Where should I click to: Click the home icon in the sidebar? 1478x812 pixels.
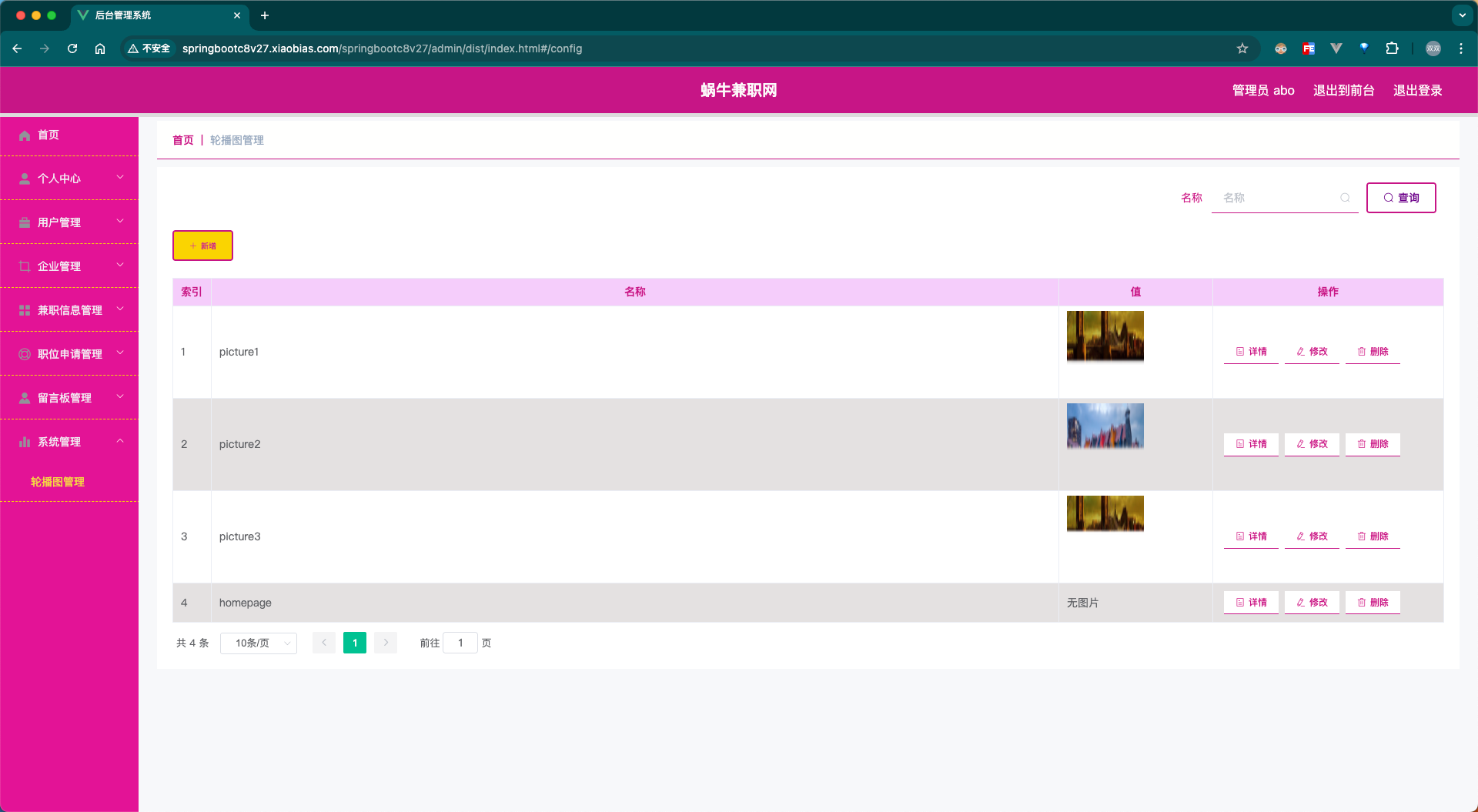point(25,135)
